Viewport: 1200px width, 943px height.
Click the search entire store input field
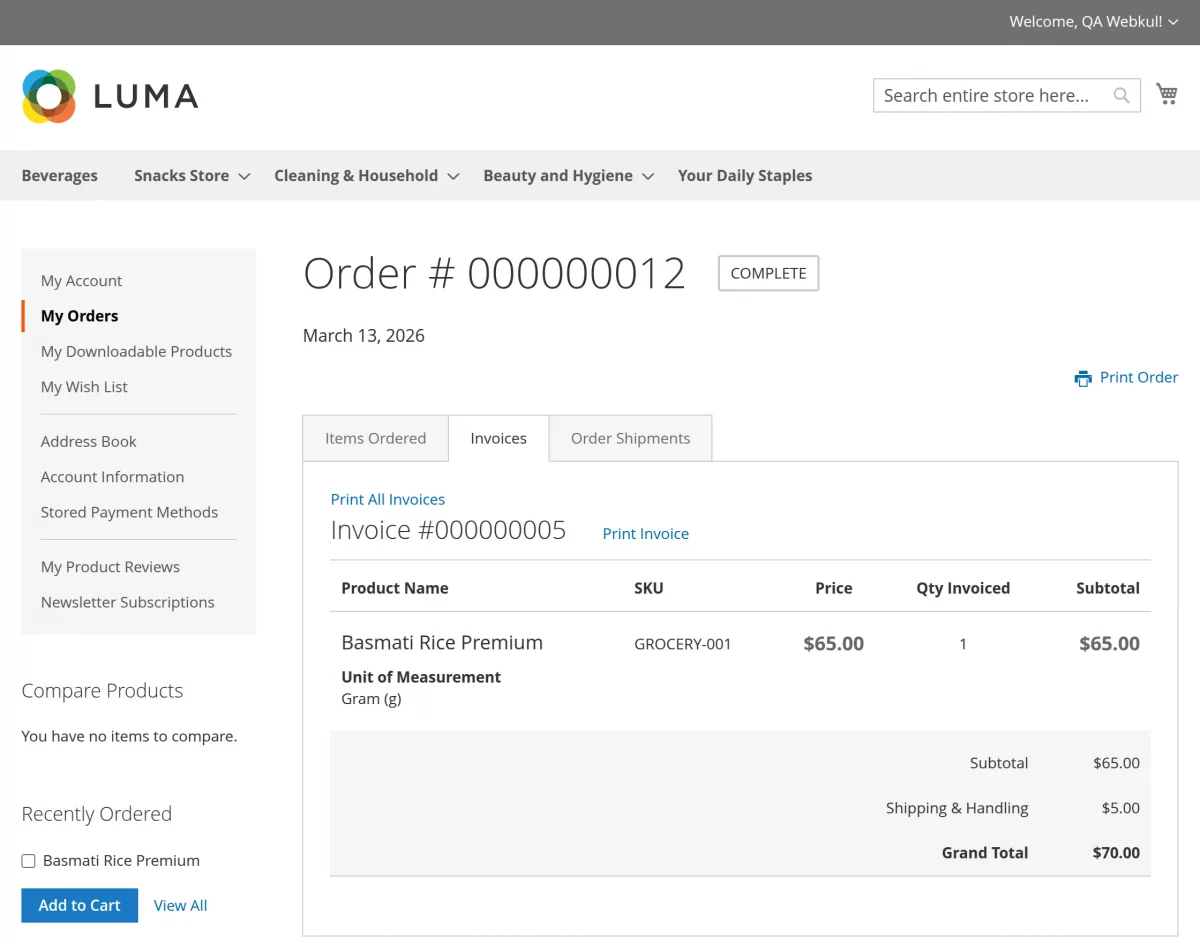click(990, 95)
